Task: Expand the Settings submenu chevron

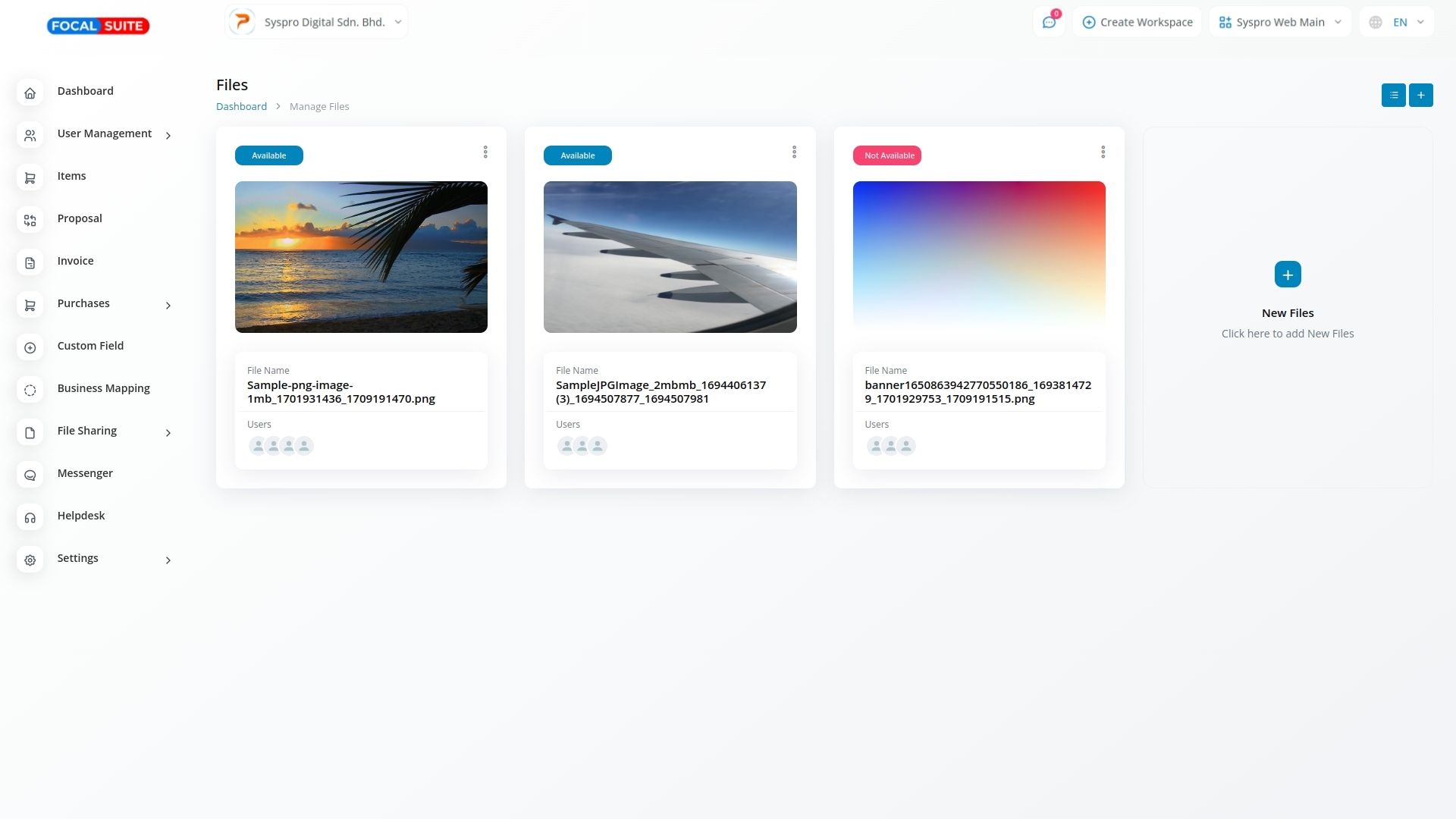Action: click(x=168, y=560)
